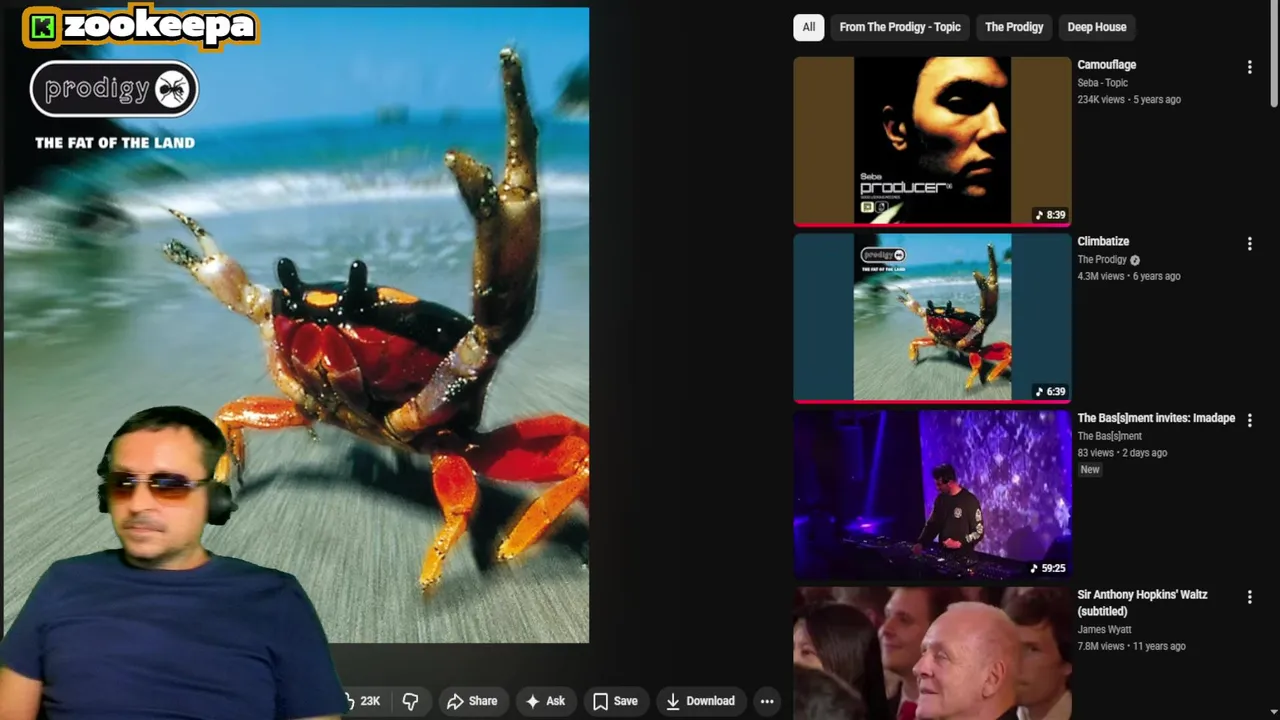The width and height of the screenshot is (1280, 720).
Task: Click '83 views • 2 days ago' text
Action: coord(1122,453)
